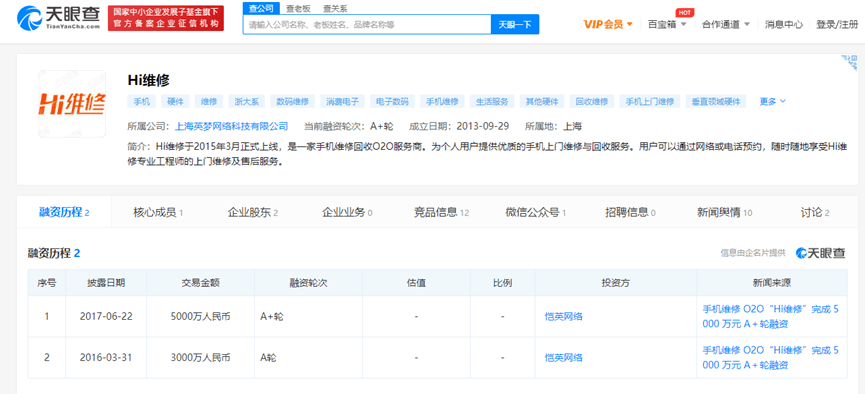Click the 手机维修 tag
Viewport: 865px width, 394px height.
point(442,101)
